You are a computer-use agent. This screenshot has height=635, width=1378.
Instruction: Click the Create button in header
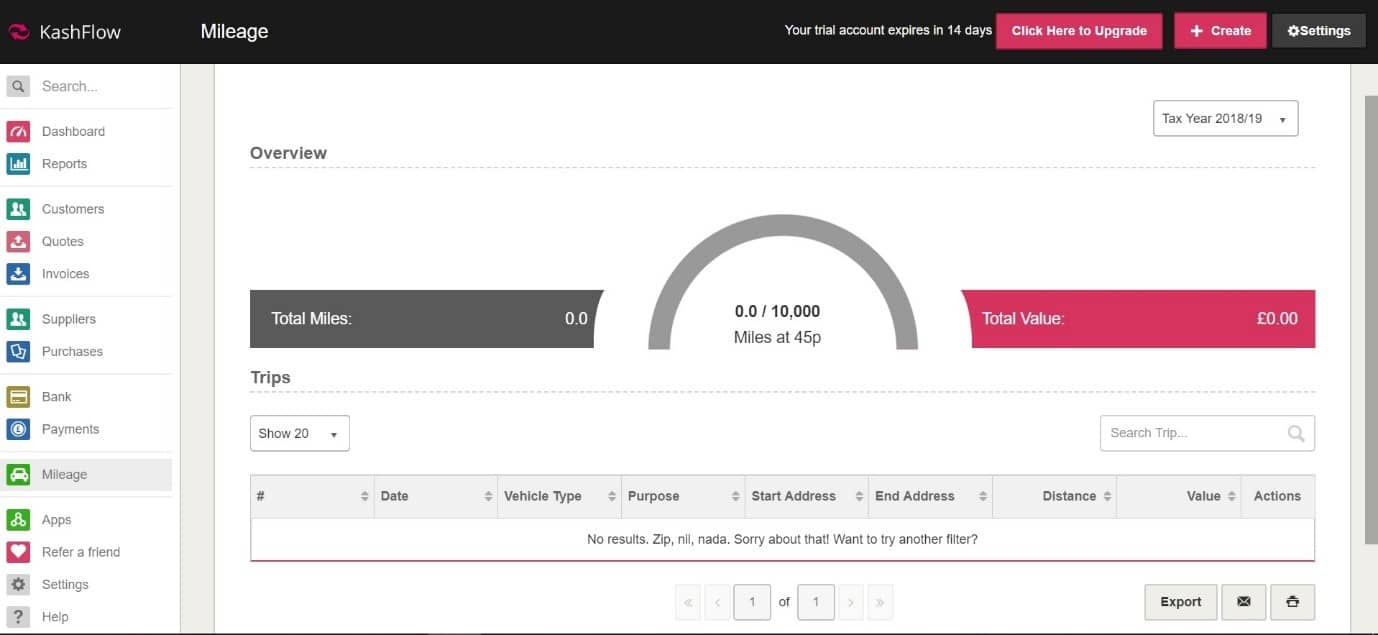point(1220,31)
